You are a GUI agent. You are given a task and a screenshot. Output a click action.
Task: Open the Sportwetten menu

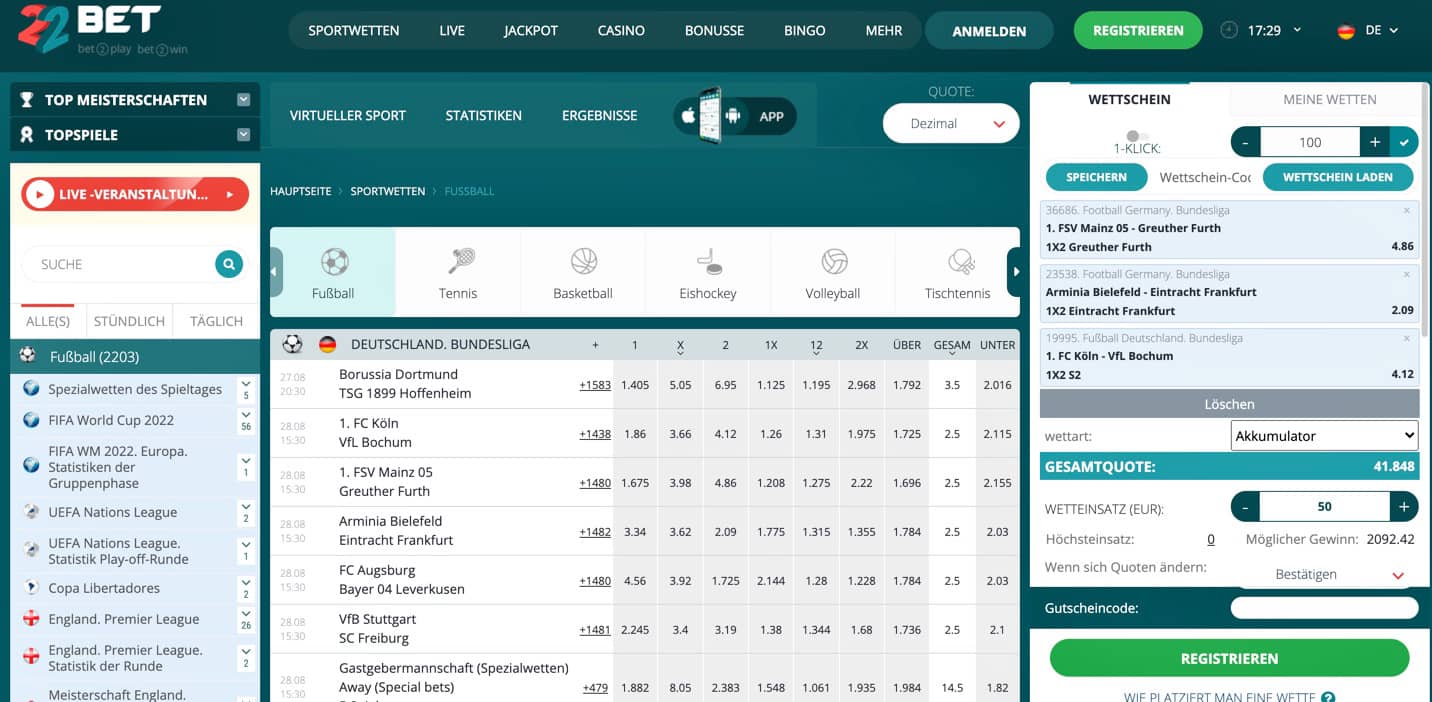click(354, 31)
